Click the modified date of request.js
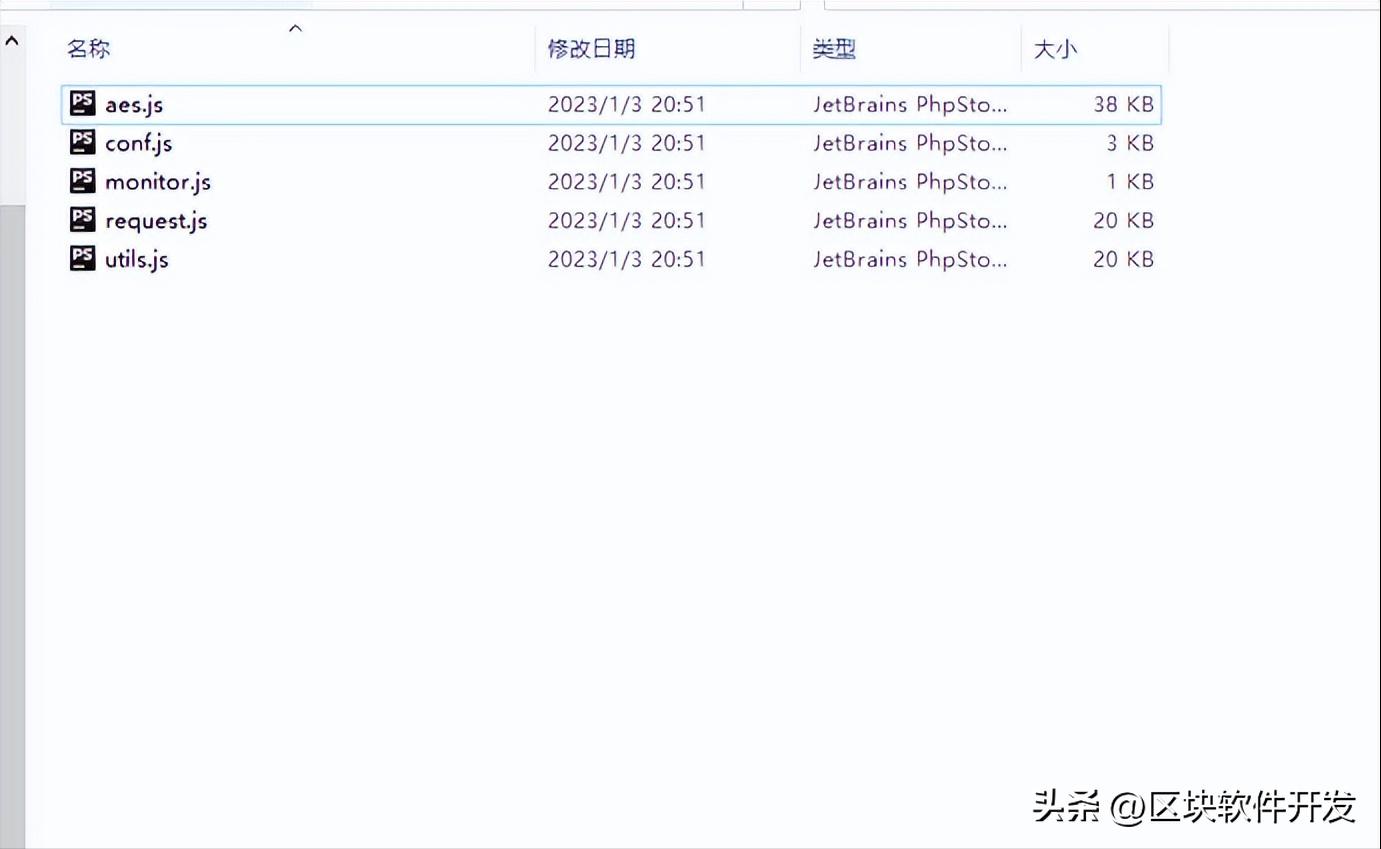The height and width of the screenshot is (849, 1381). 627,220
